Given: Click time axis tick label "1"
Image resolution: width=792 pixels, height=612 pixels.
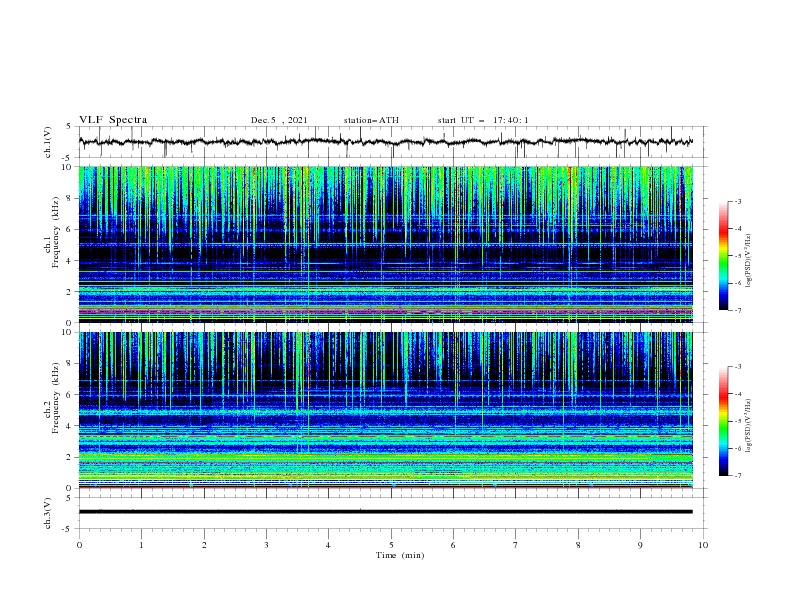Looking at the screenshot, I should (x=142, y=545).
